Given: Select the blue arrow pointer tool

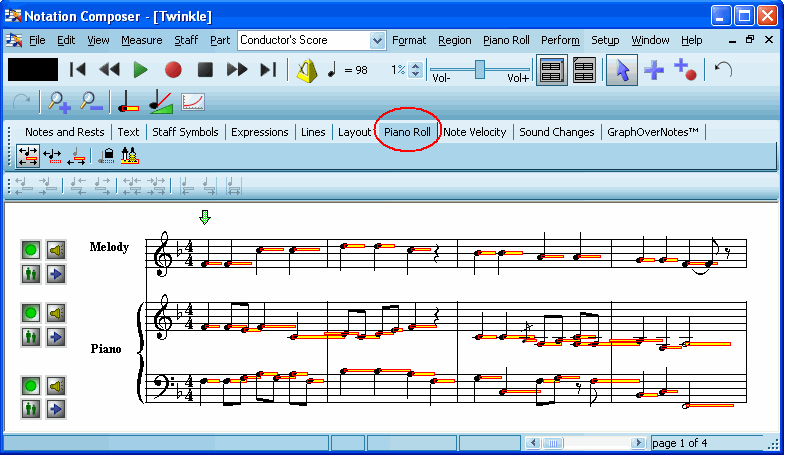Looking at the screenshot, I should click(620, 70).
